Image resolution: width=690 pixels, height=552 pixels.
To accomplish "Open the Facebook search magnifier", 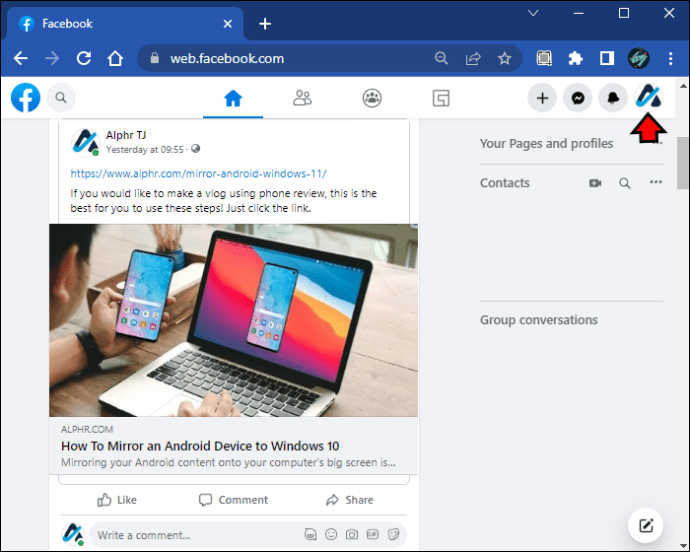I will pyautogui.click(x=61, y=98).
